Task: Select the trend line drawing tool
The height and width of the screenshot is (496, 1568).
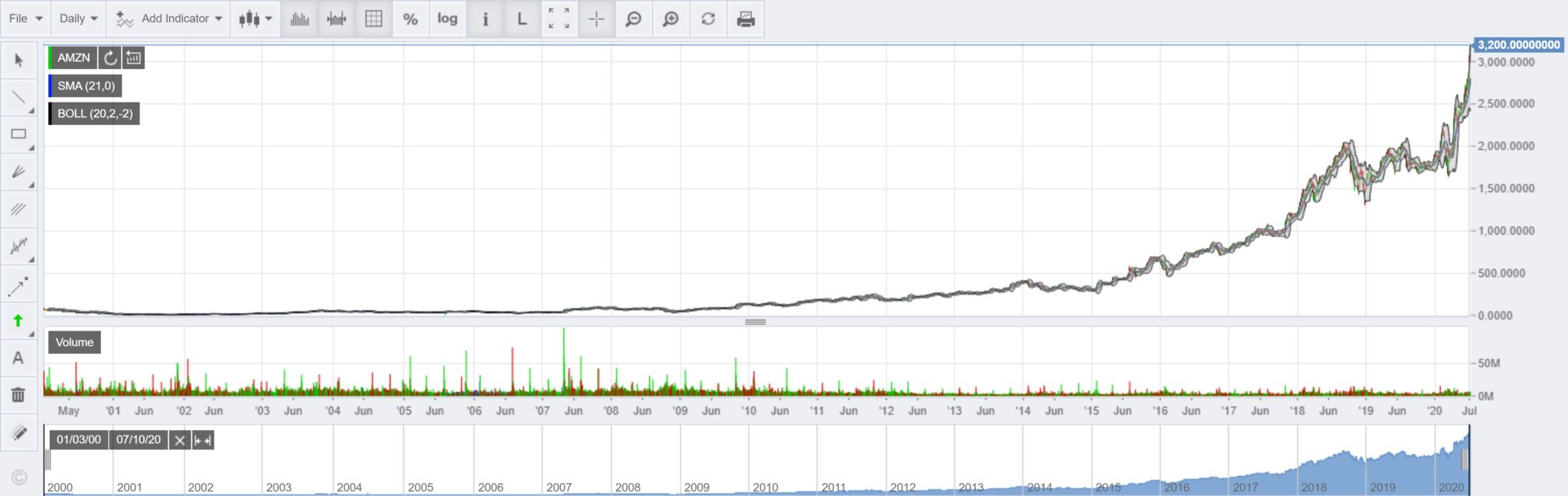Action: click(x=18, y=97)
